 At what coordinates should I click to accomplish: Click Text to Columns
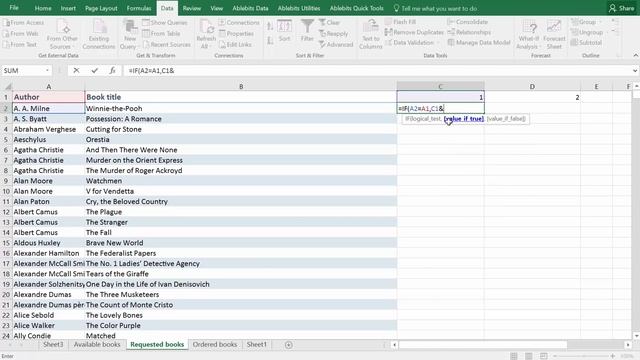(371, 35)
